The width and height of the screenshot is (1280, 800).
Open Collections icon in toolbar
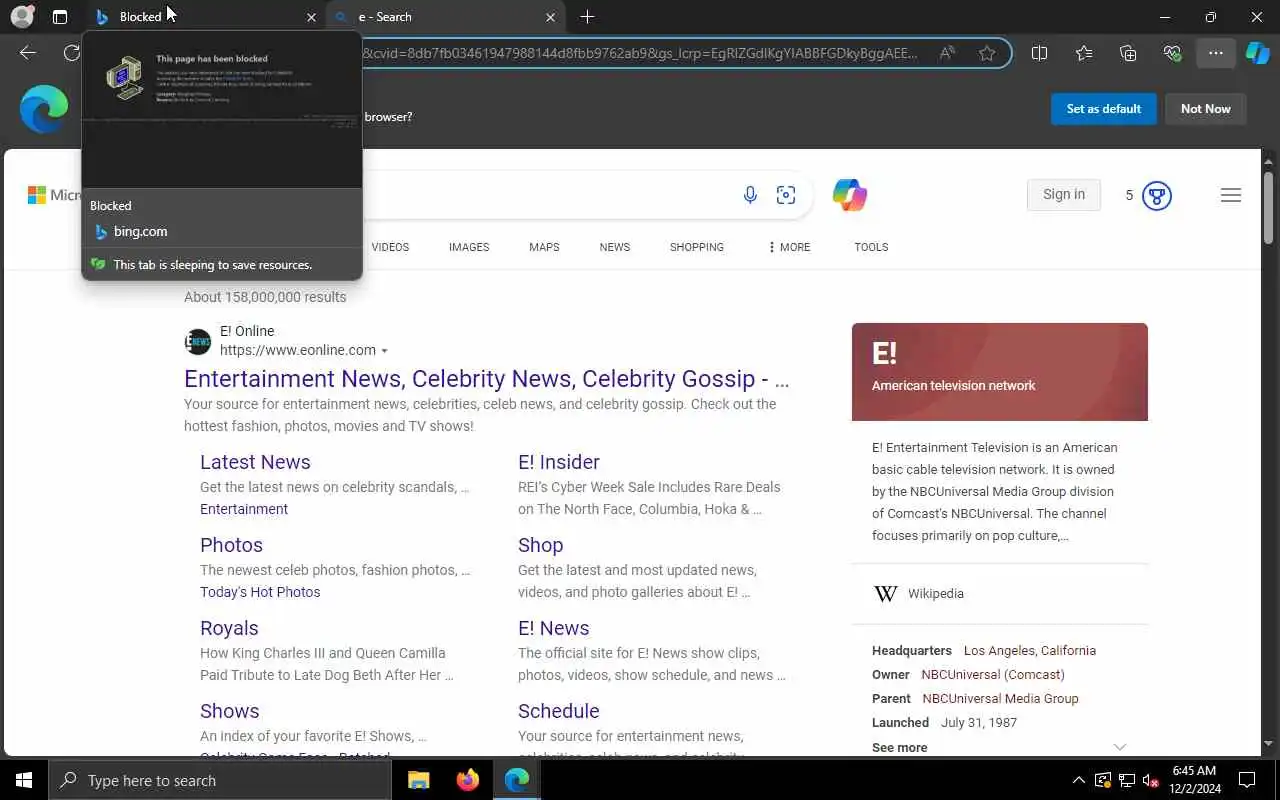1128,53
